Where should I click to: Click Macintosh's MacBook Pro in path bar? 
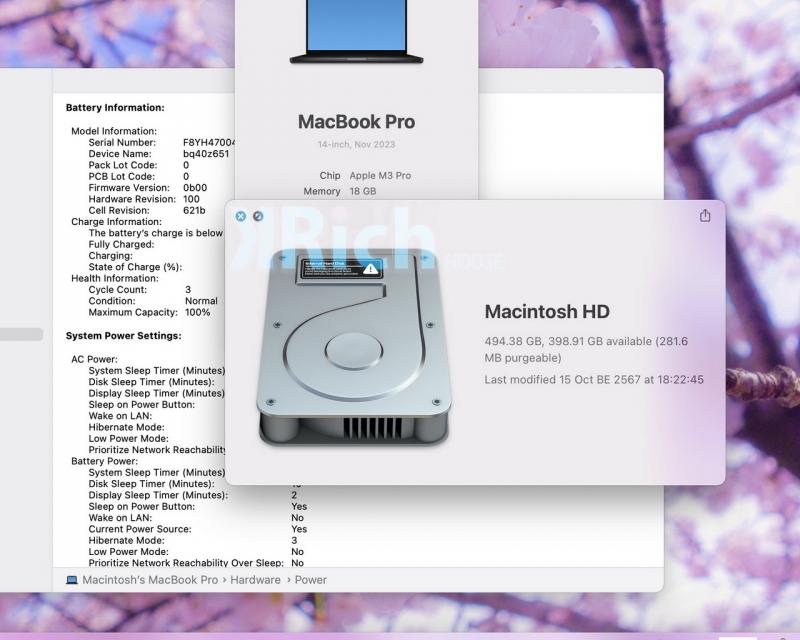click(x=149, y=580)
